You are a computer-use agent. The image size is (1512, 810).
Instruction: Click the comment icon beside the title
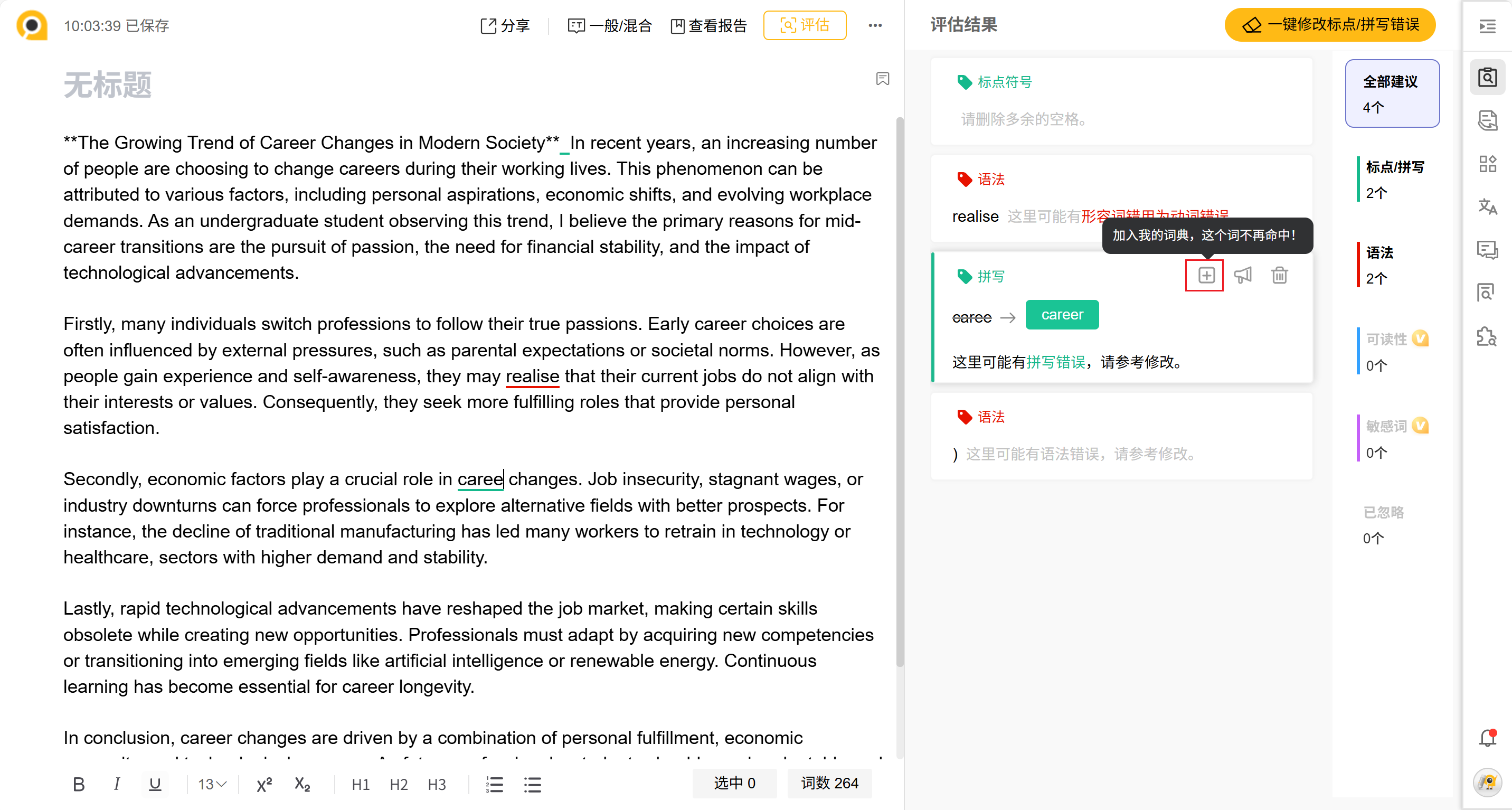(882, 79)
